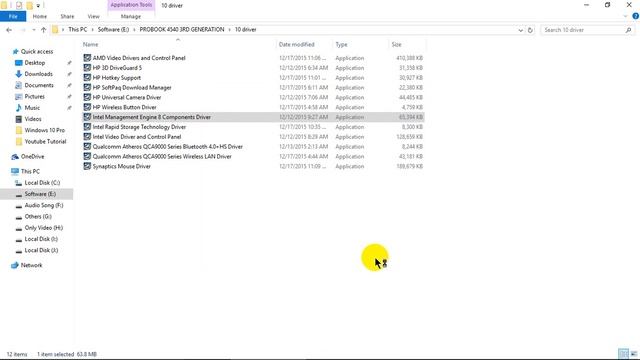This screenshot has width=640, height=360.
Task: Open the View ribbon tab
Action: (x=93, y=16)
